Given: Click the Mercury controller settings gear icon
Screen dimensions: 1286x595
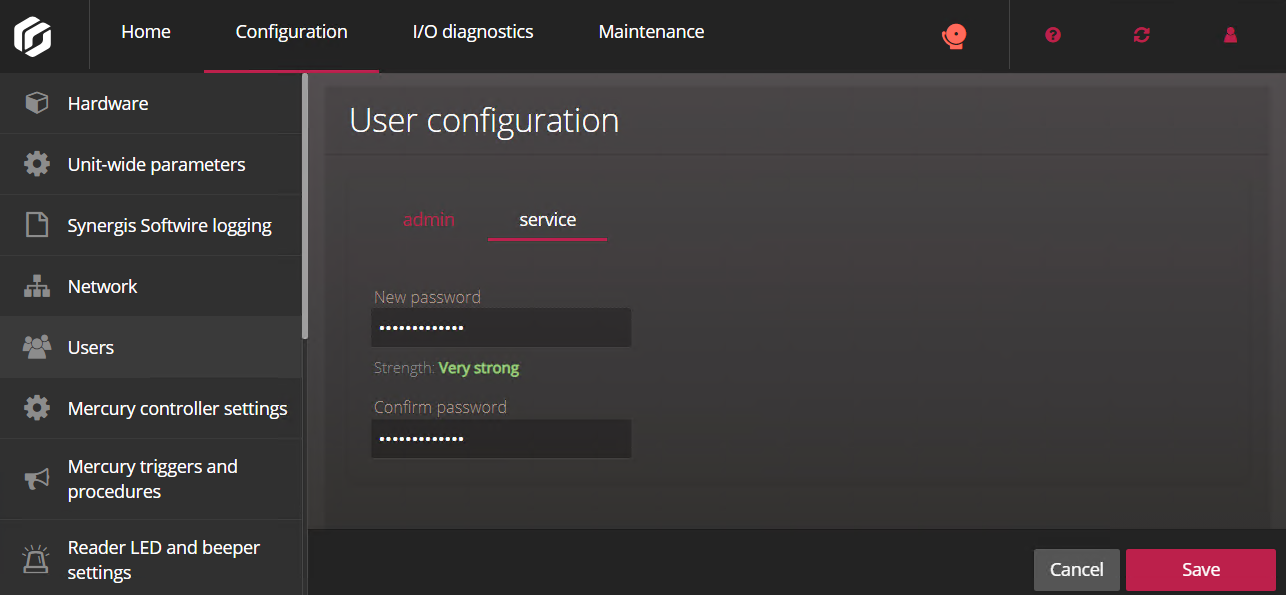Looking at the screenshot, I should tap(37, 408).
